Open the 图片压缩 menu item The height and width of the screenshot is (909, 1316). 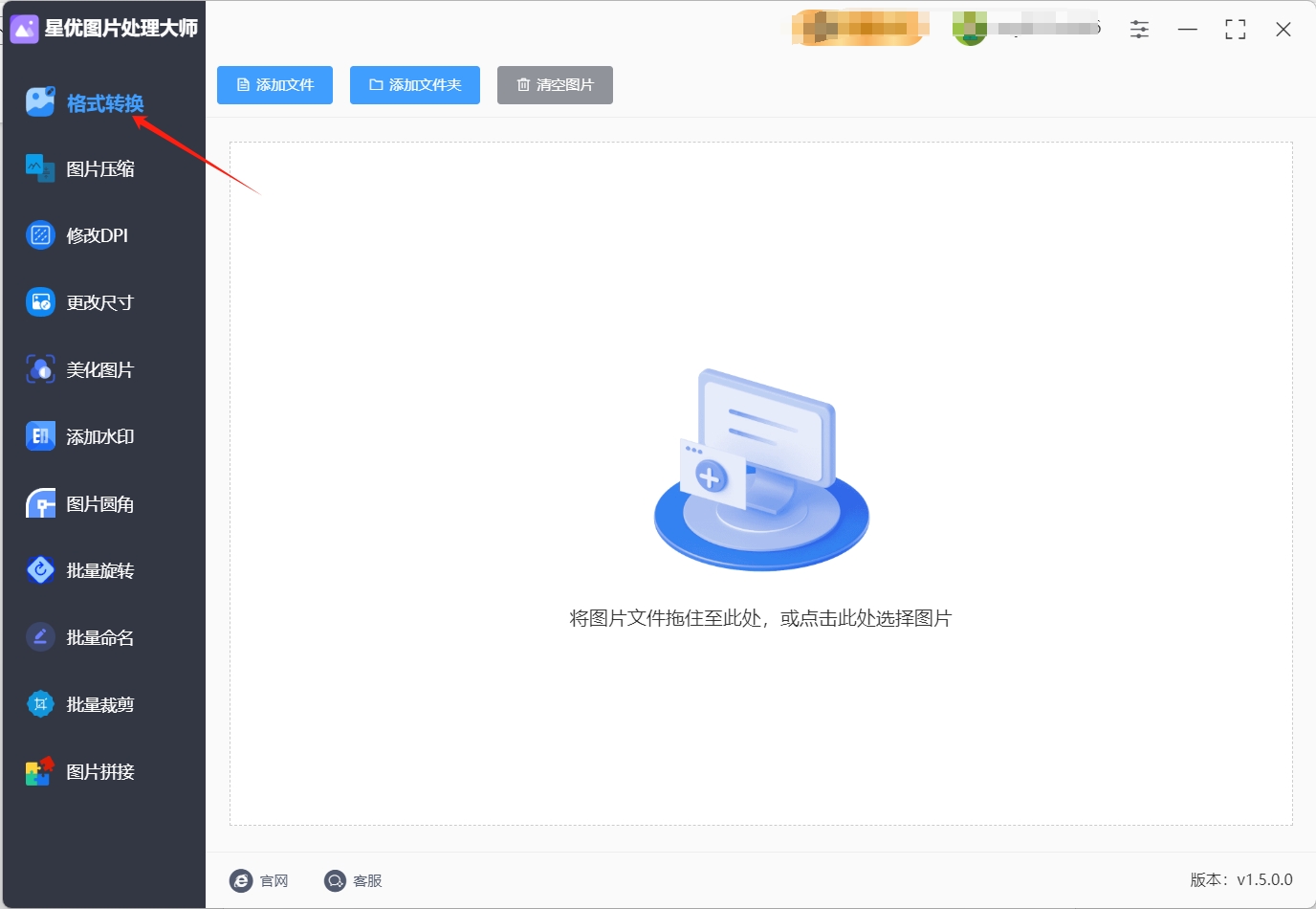100,169
